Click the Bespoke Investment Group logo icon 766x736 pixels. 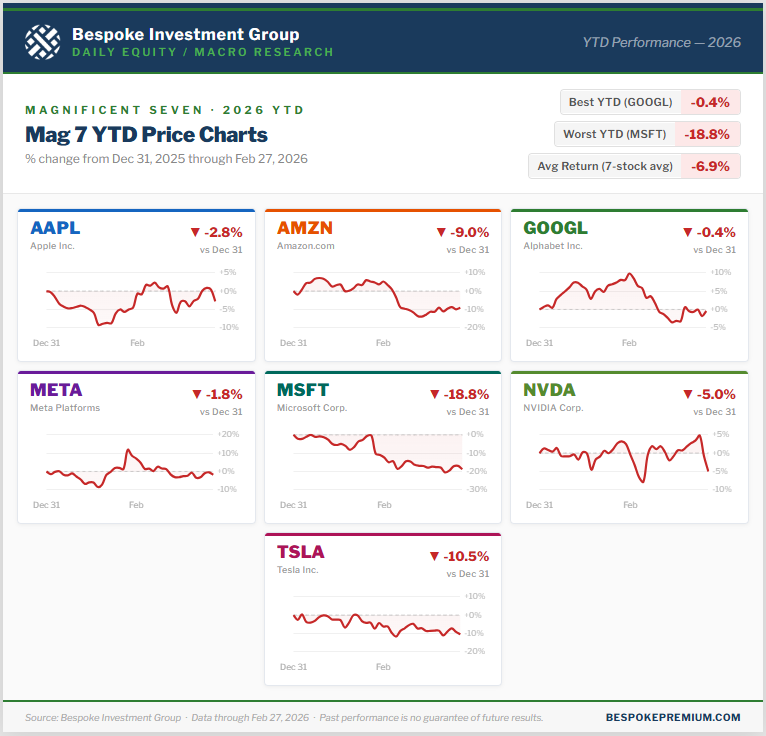point(42,41)
